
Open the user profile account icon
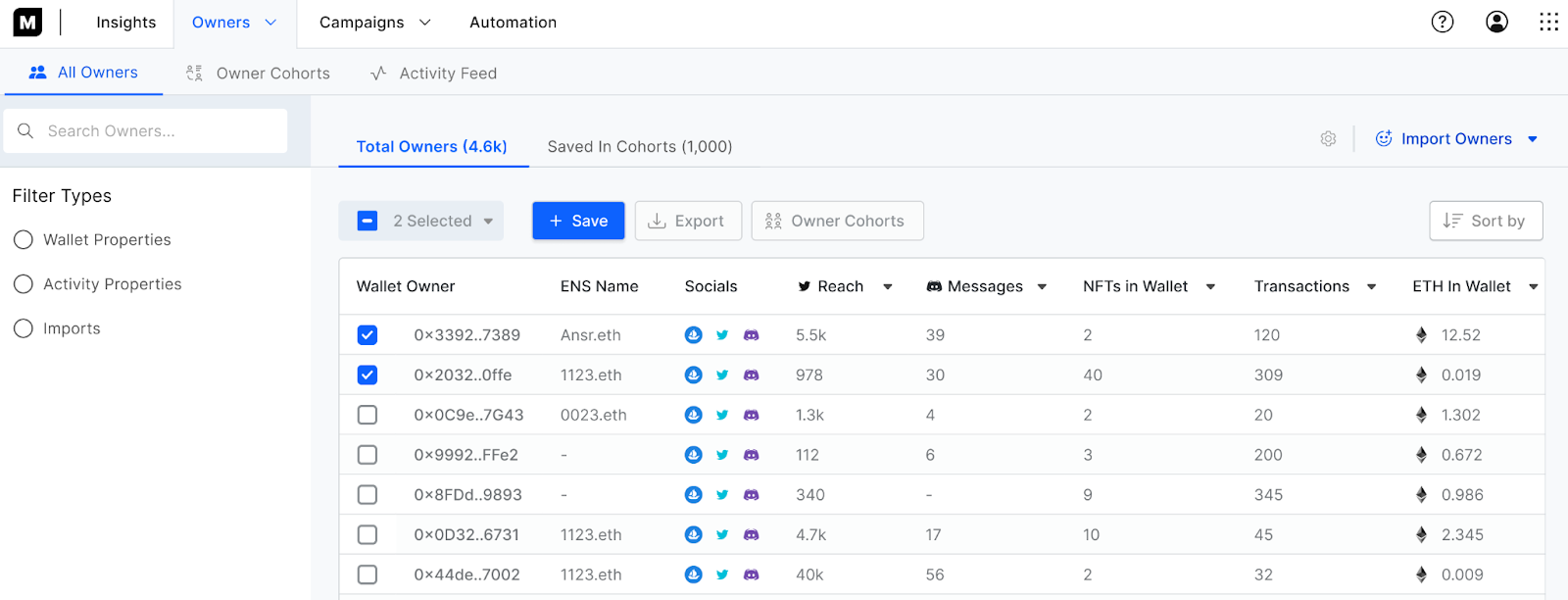(1496, 22)
